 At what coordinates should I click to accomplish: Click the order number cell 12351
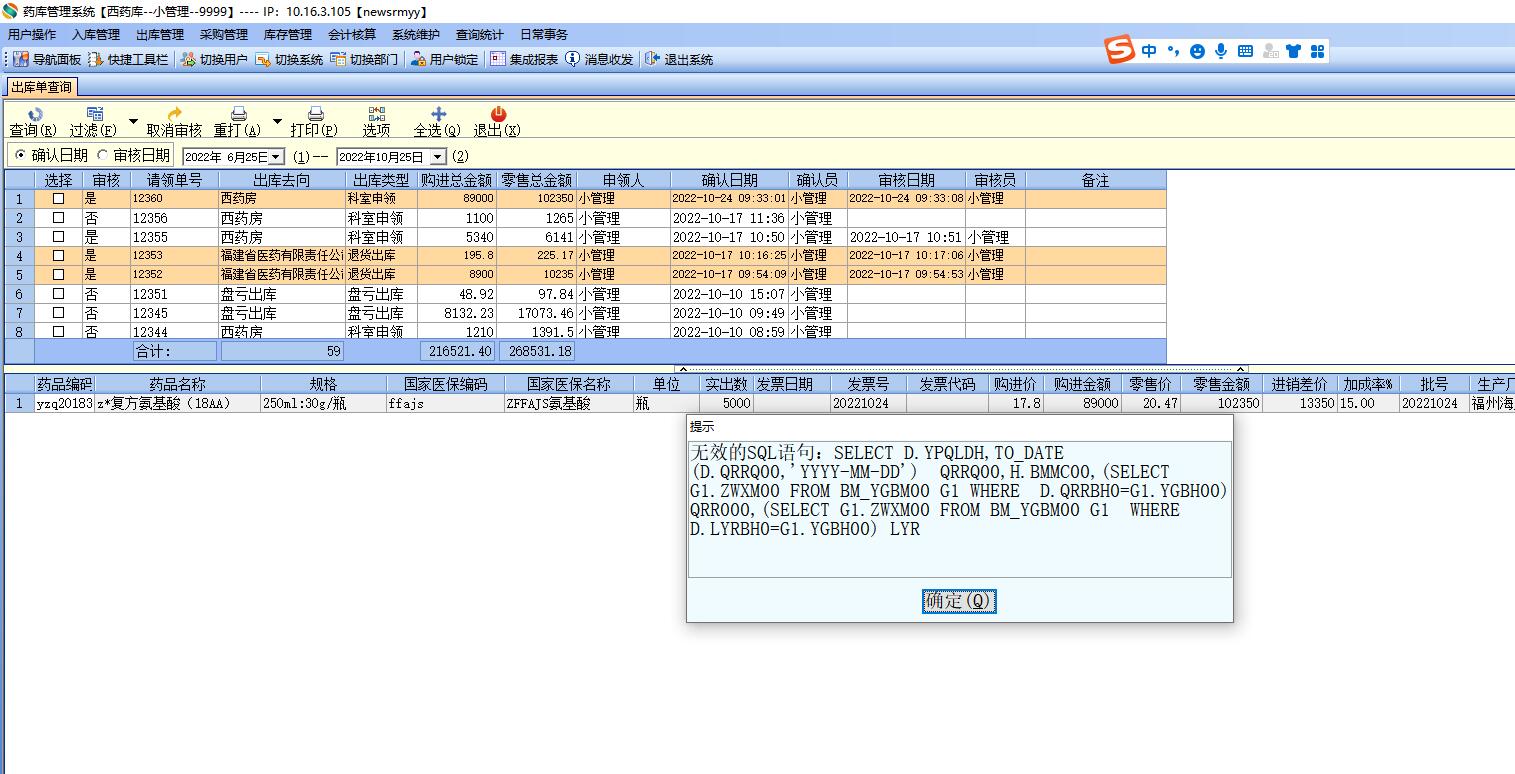[174, 294]
